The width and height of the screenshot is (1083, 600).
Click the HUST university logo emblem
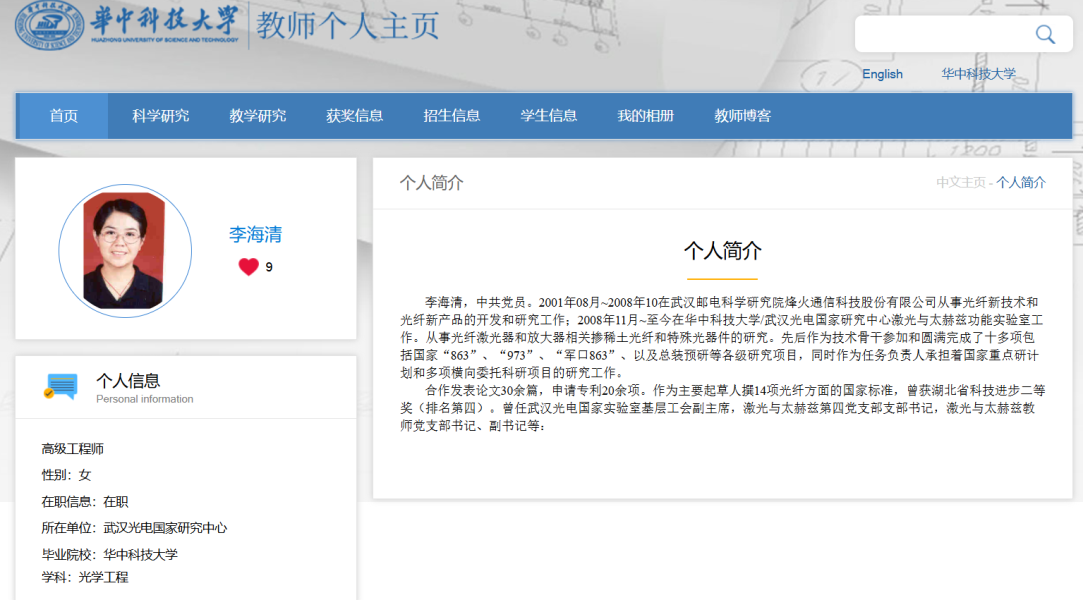(49, 25)
